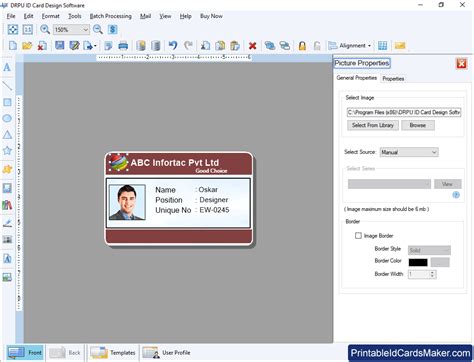Select the yellow symbol shape tool
Image resolution: width=474 pixels, height=362 pixels.
(x=7, y=169)
